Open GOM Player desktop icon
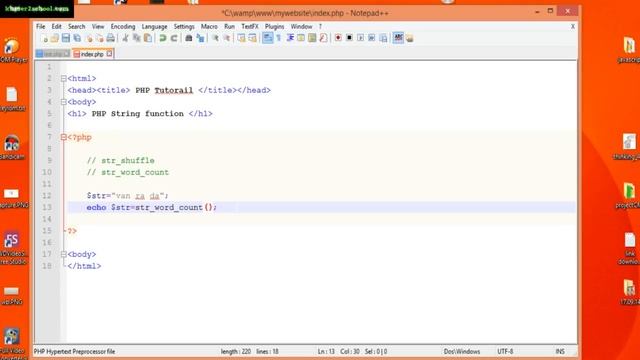Viewport: 640px width, 360px height. click(x=12, y=50)
